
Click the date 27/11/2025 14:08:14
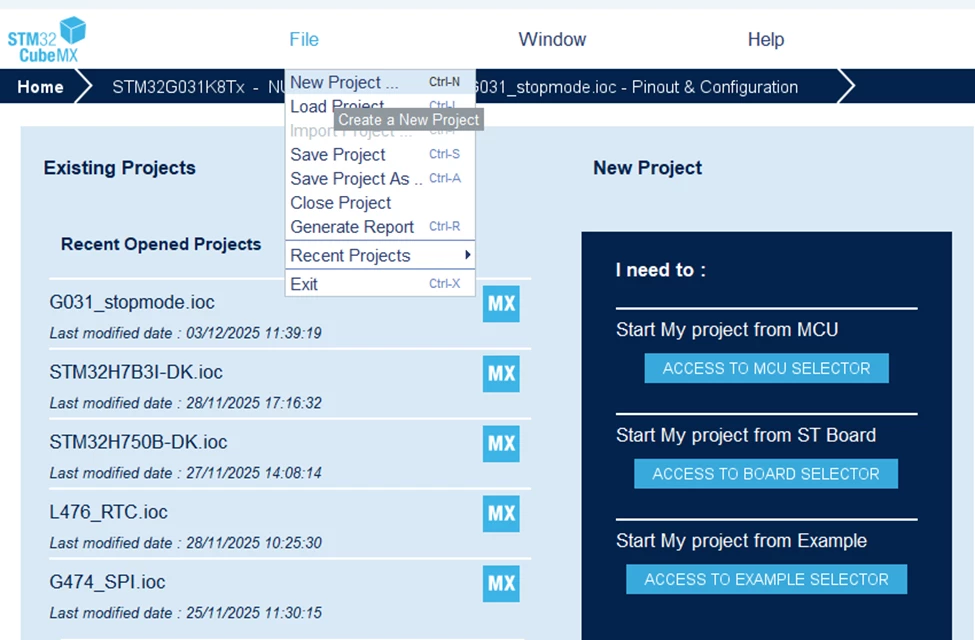point(254,473)
